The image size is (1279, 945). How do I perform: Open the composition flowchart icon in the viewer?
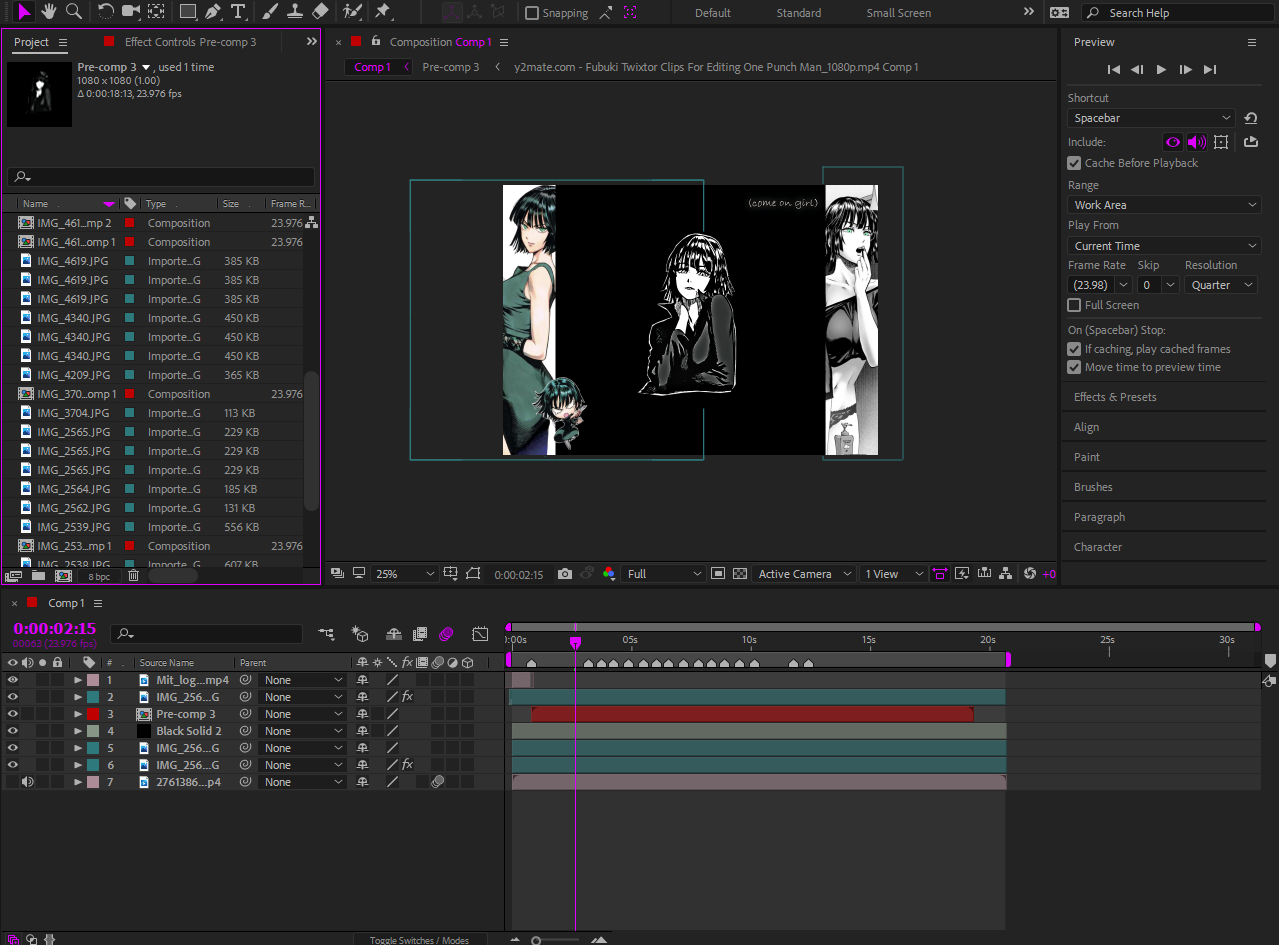coord(1006,574)
